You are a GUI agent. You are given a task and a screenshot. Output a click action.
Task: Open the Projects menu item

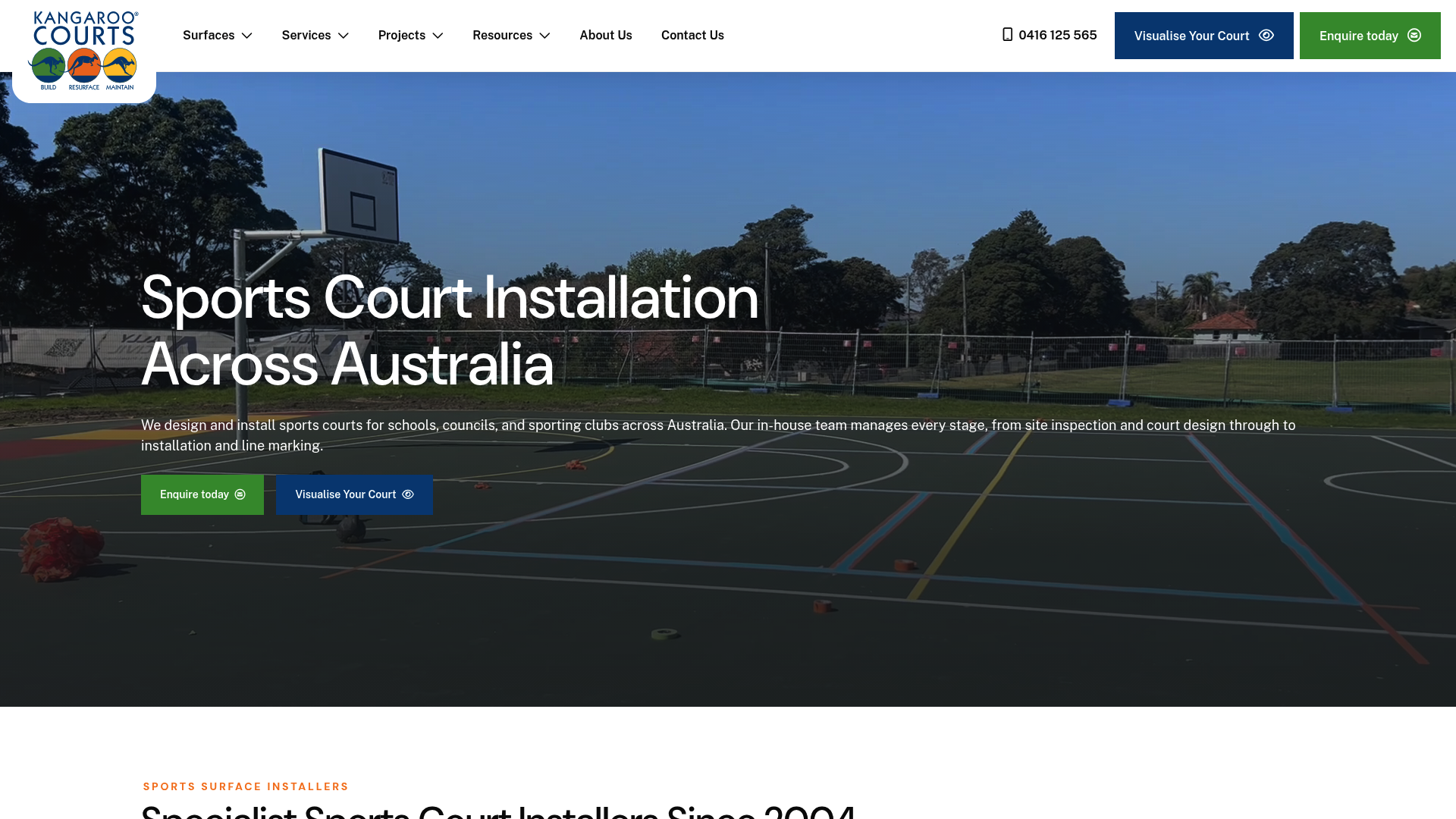point(402,36)
